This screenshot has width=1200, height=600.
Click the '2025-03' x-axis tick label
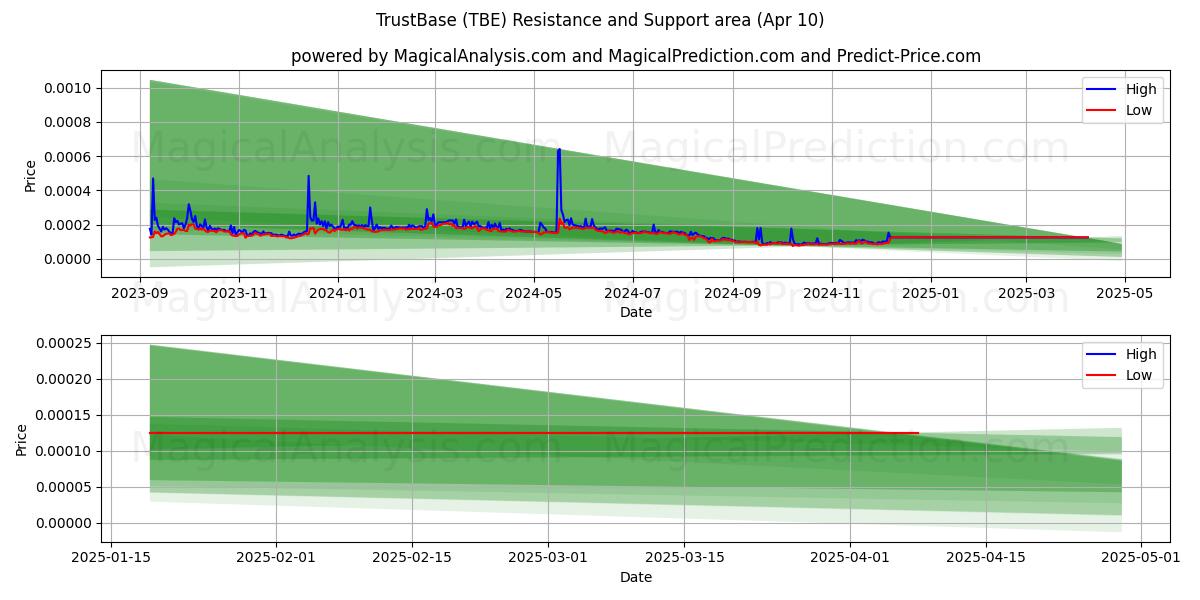(1025, 293)
